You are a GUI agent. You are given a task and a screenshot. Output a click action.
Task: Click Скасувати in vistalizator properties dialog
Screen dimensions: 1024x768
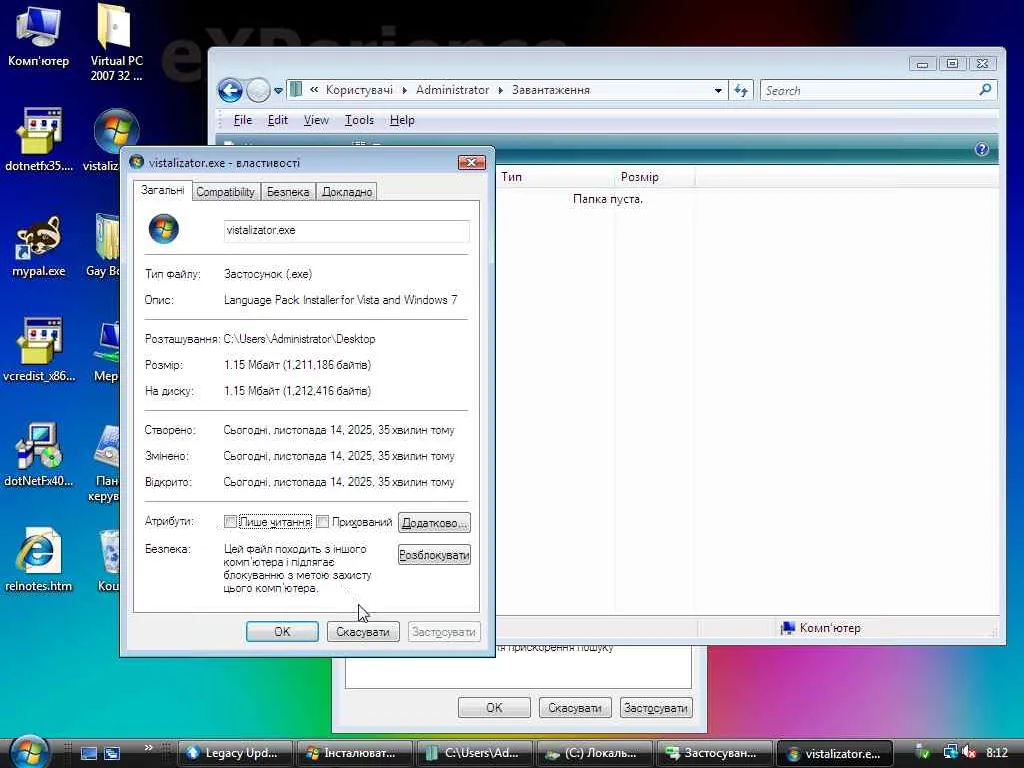[363, 632]
